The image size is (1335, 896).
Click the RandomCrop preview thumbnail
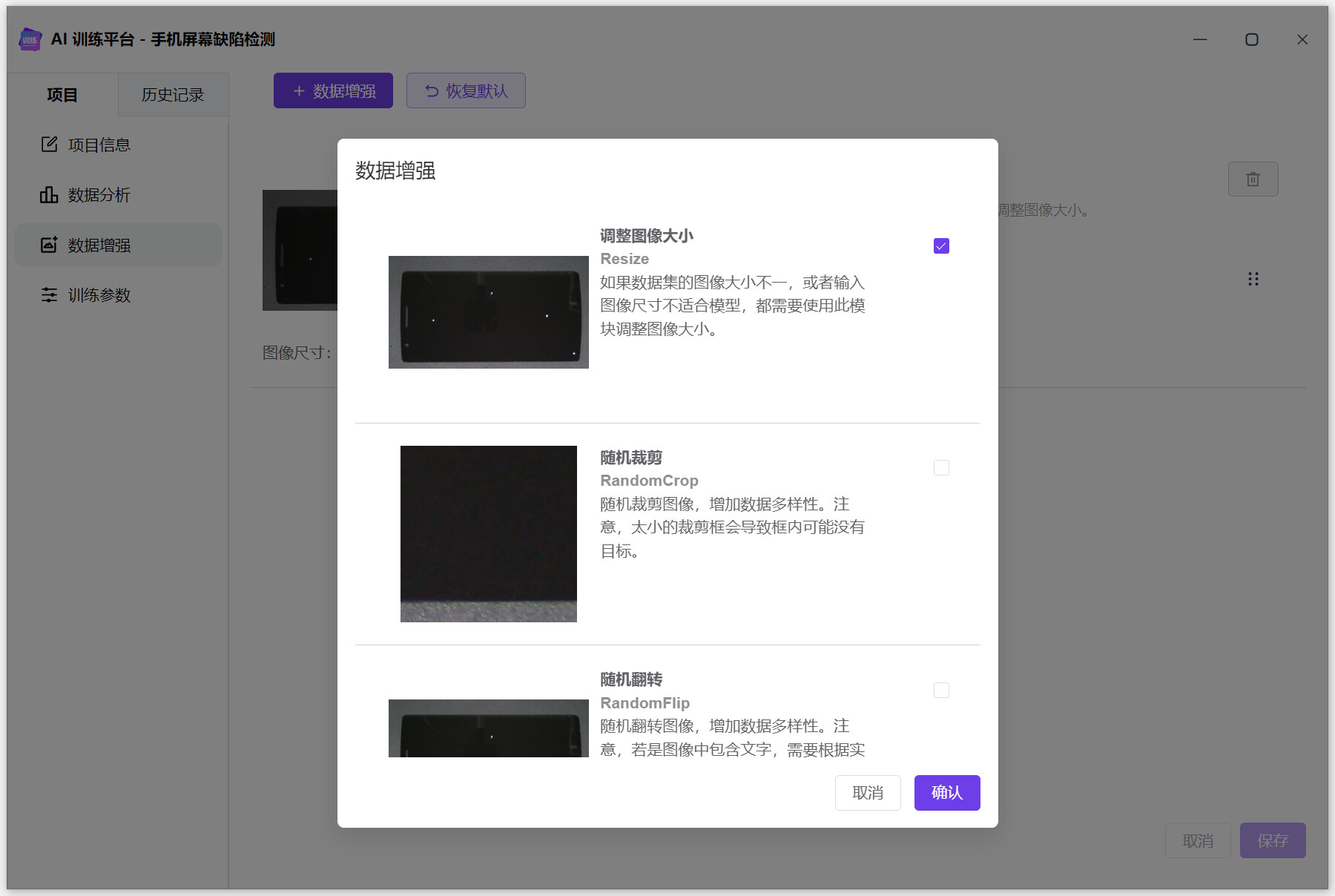click(x=489, y=534)
